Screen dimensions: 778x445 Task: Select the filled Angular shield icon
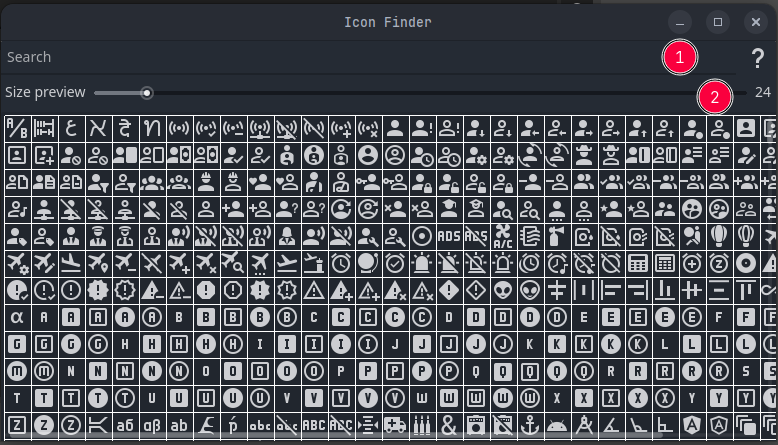click(692, 425)
